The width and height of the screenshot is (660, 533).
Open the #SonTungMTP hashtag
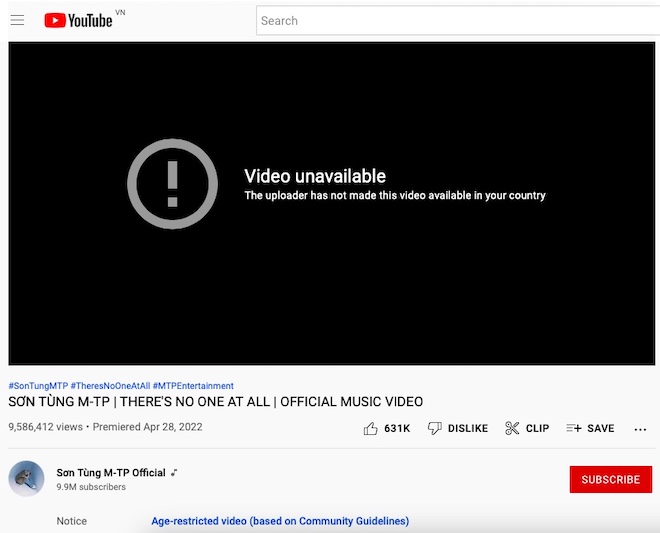[x=38, y=386]
